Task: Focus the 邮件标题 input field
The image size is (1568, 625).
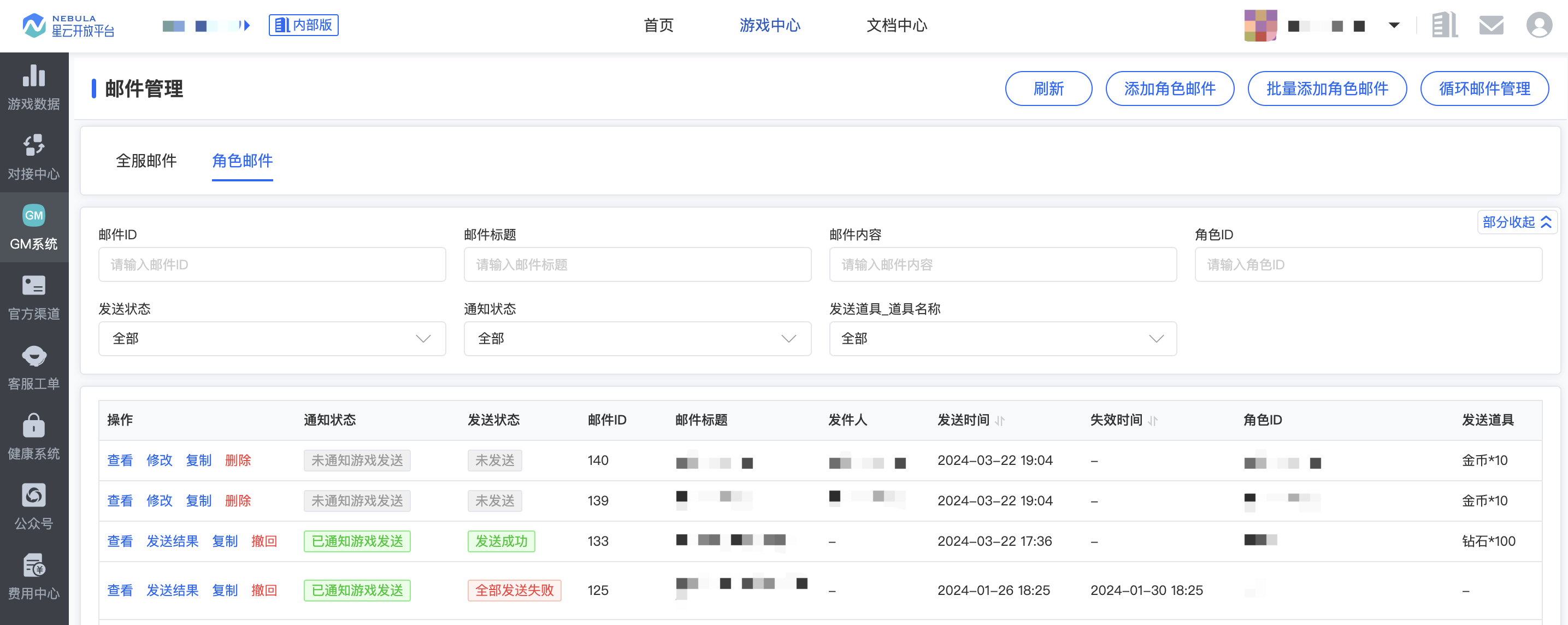Action: coord(637,264)
